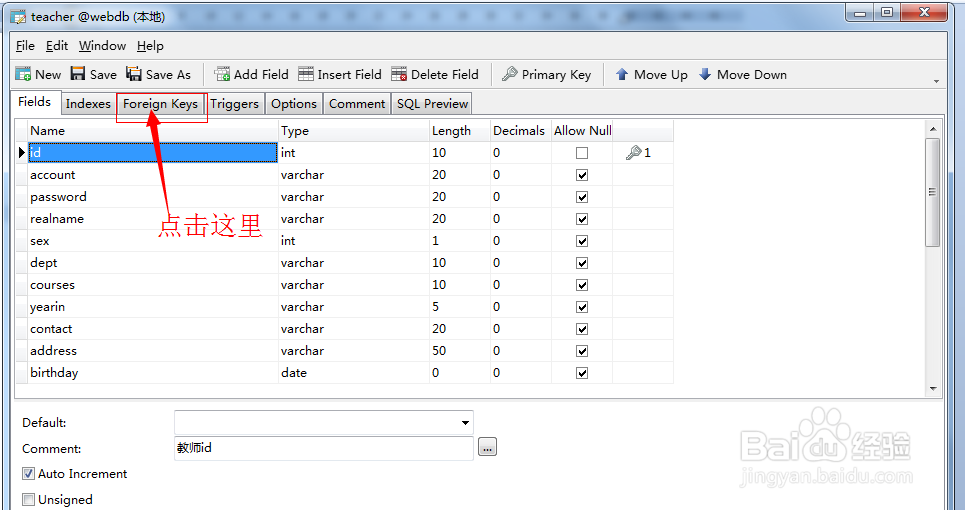
Task: Uncheck Allow Null for account field
Action: pyautogui.click(x=582, y=175)
